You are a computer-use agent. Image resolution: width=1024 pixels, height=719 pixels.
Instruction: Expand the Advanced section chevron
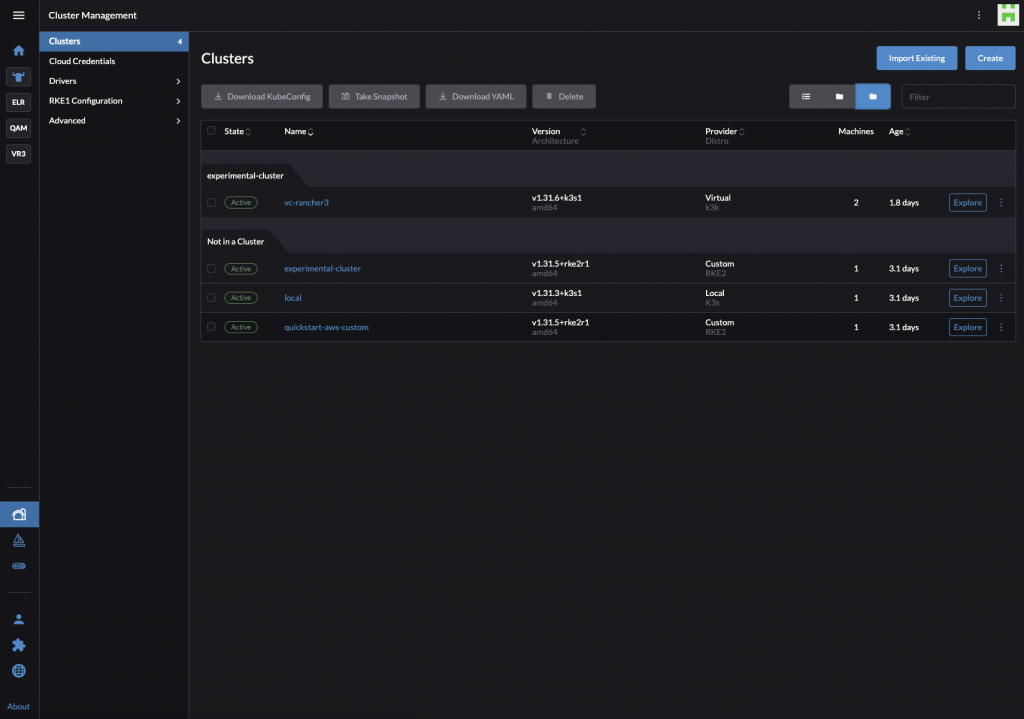(178, 121)
